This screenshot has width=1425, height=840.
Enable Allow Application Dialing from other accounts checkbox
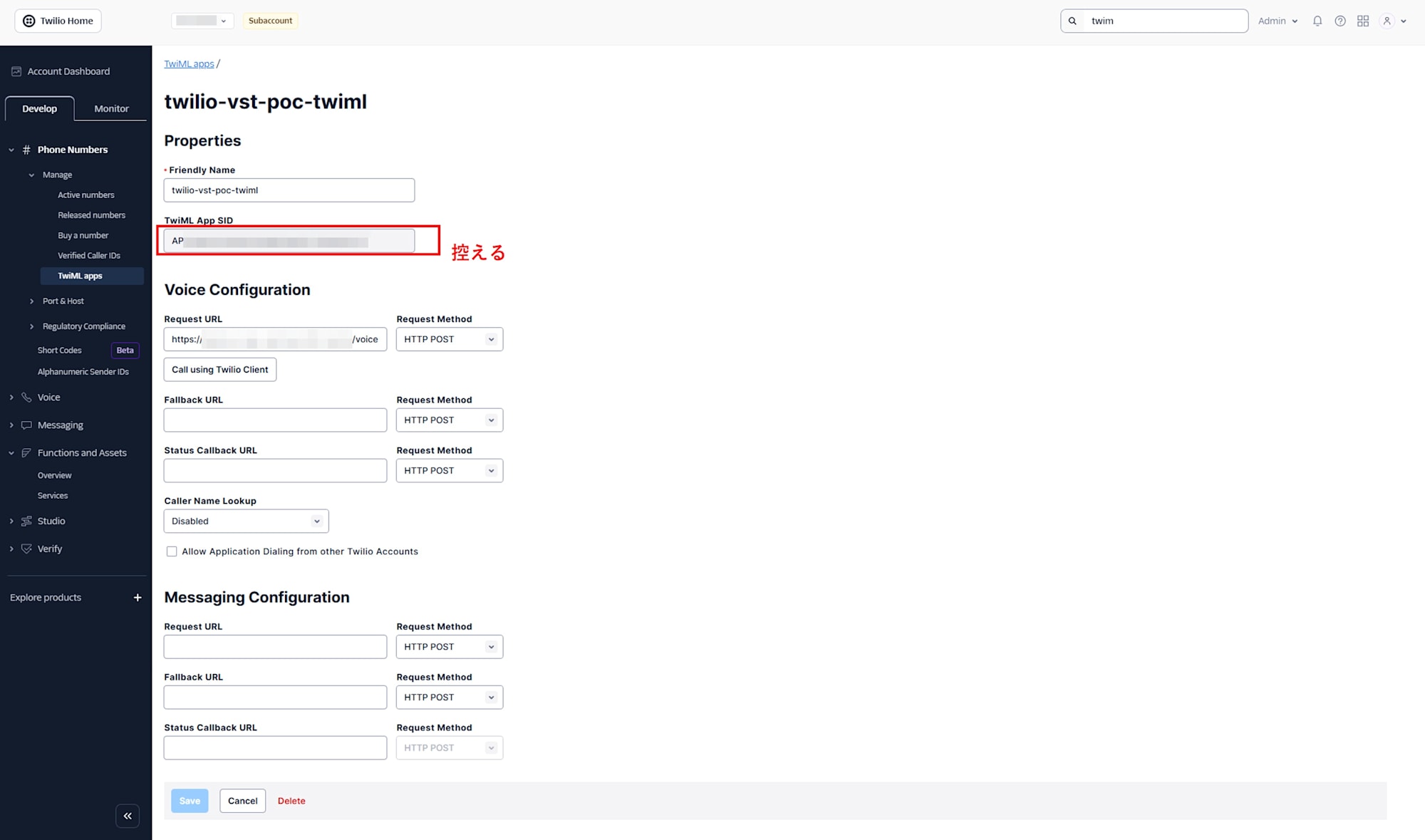(172, 551)
